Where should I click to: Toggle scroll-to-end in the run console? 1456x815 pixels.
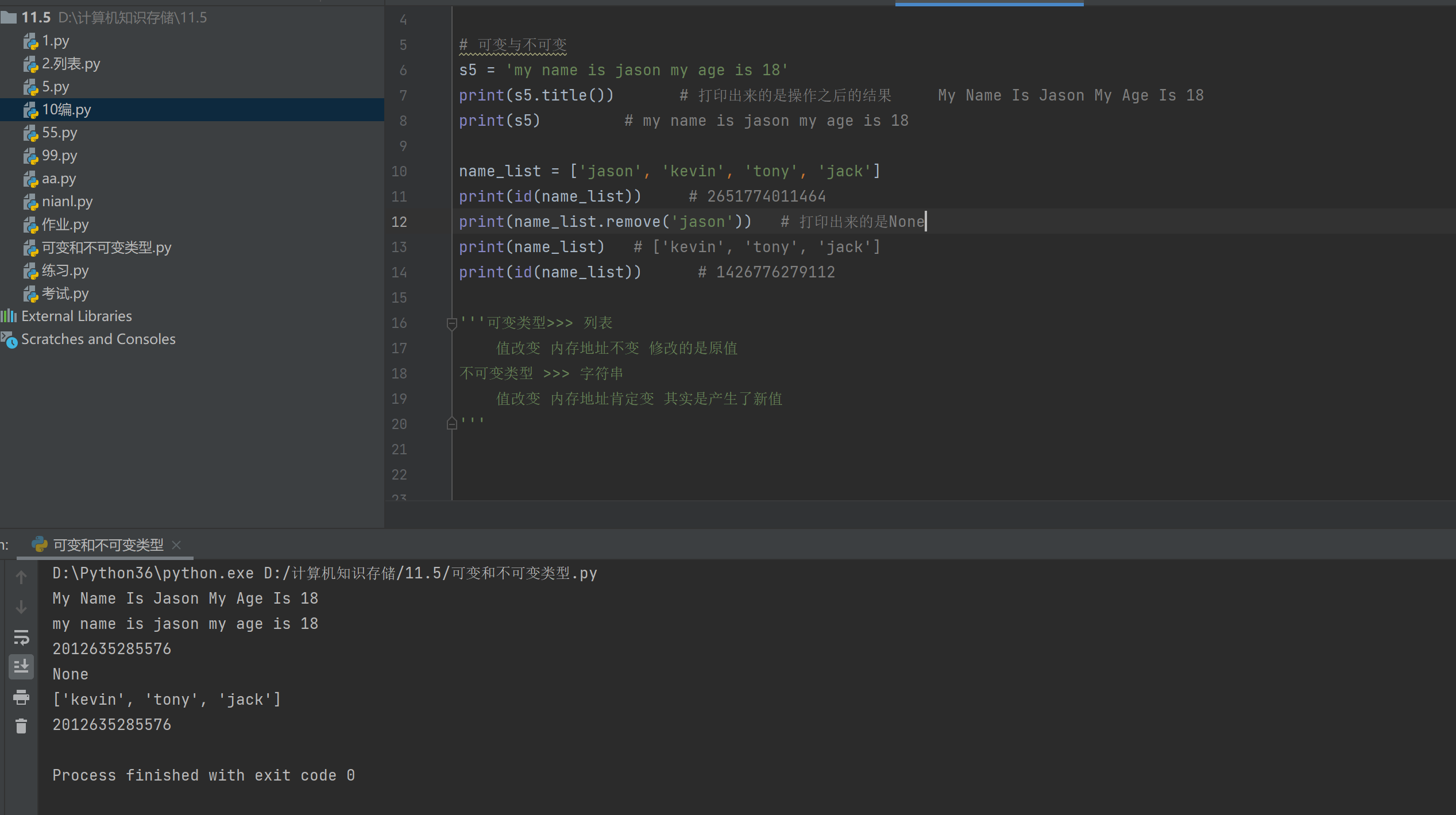click(21, 667)
